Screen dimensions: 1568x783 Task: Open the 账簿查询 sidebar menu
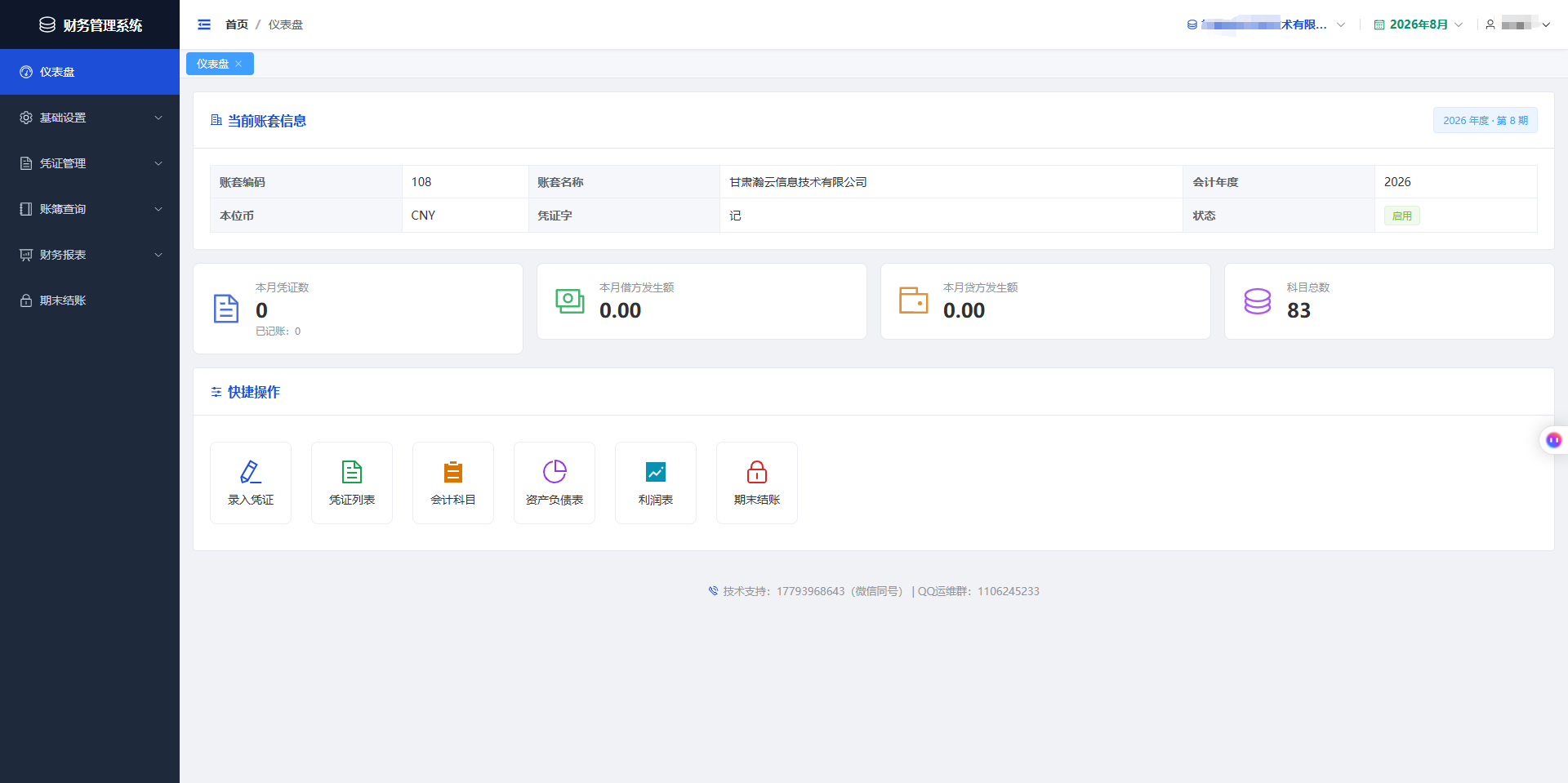(x=90, y=209)
